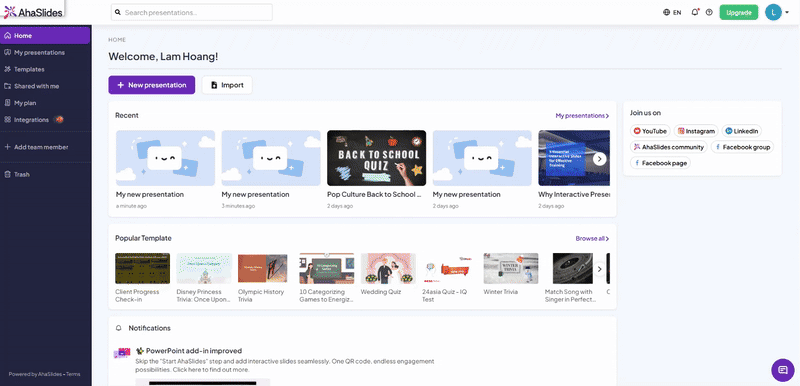The width and height of the screenshot is (800, 386).
Task: Open the help question mark icon
Action: [709, 12]
